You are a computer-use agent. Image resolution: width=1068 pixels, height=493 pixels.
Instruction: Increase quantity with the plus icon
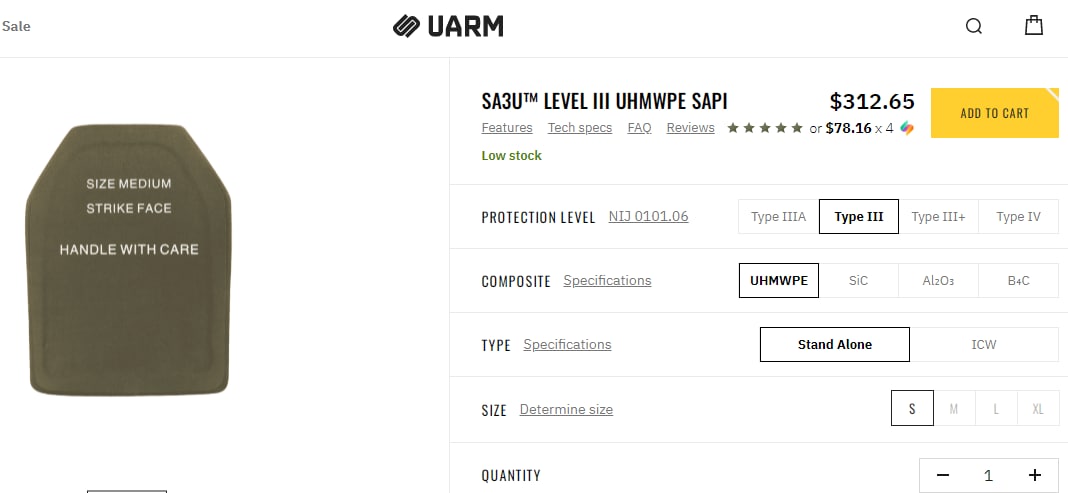point(1035,475)
